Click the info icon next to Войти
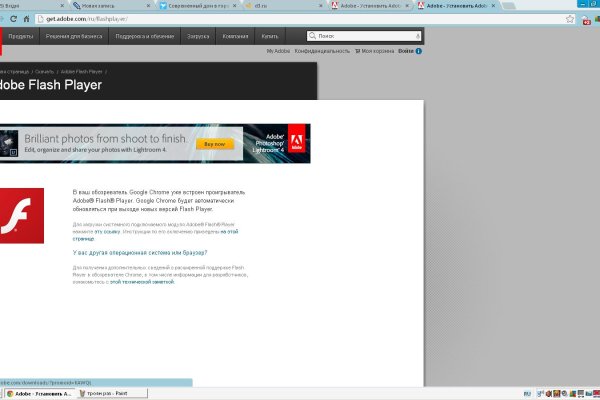Image resolution: width=600 pixels, height=400 pixels. pyautogui.click(x=418, y=50)
